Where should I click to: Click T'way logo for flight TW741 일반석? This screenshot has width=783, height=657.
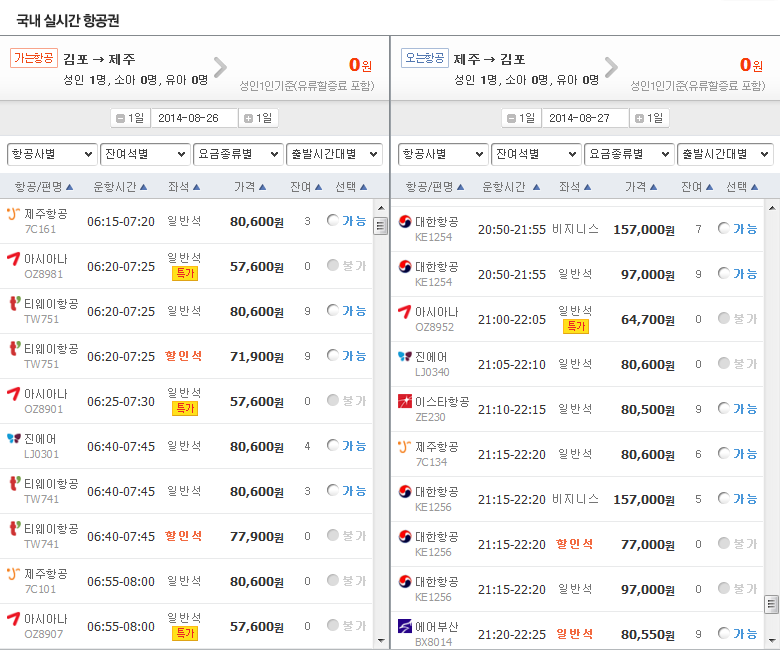[x=15, y=484]
